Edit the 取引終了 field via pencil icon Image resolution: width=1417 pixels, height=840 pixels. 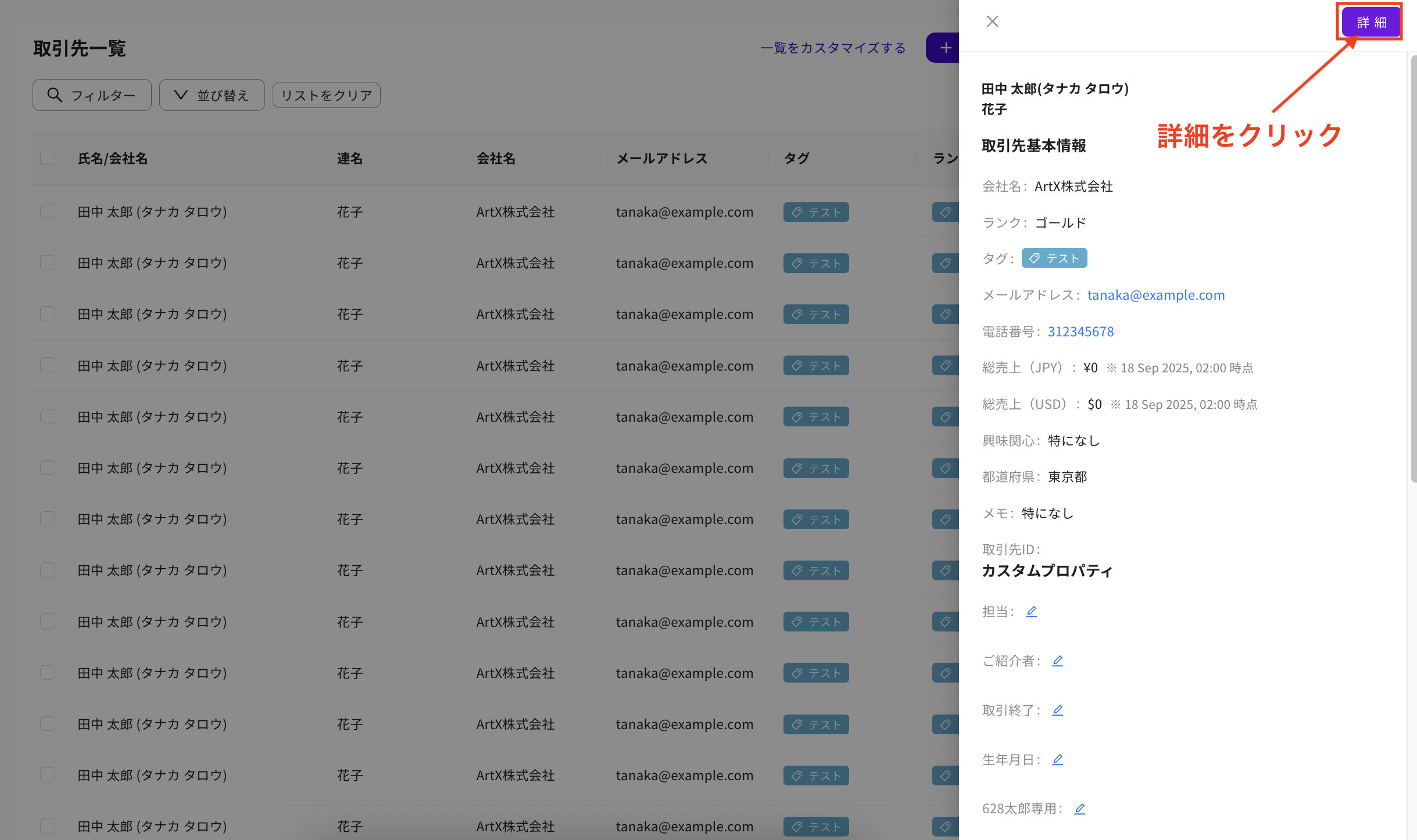tap(1057, 709)
